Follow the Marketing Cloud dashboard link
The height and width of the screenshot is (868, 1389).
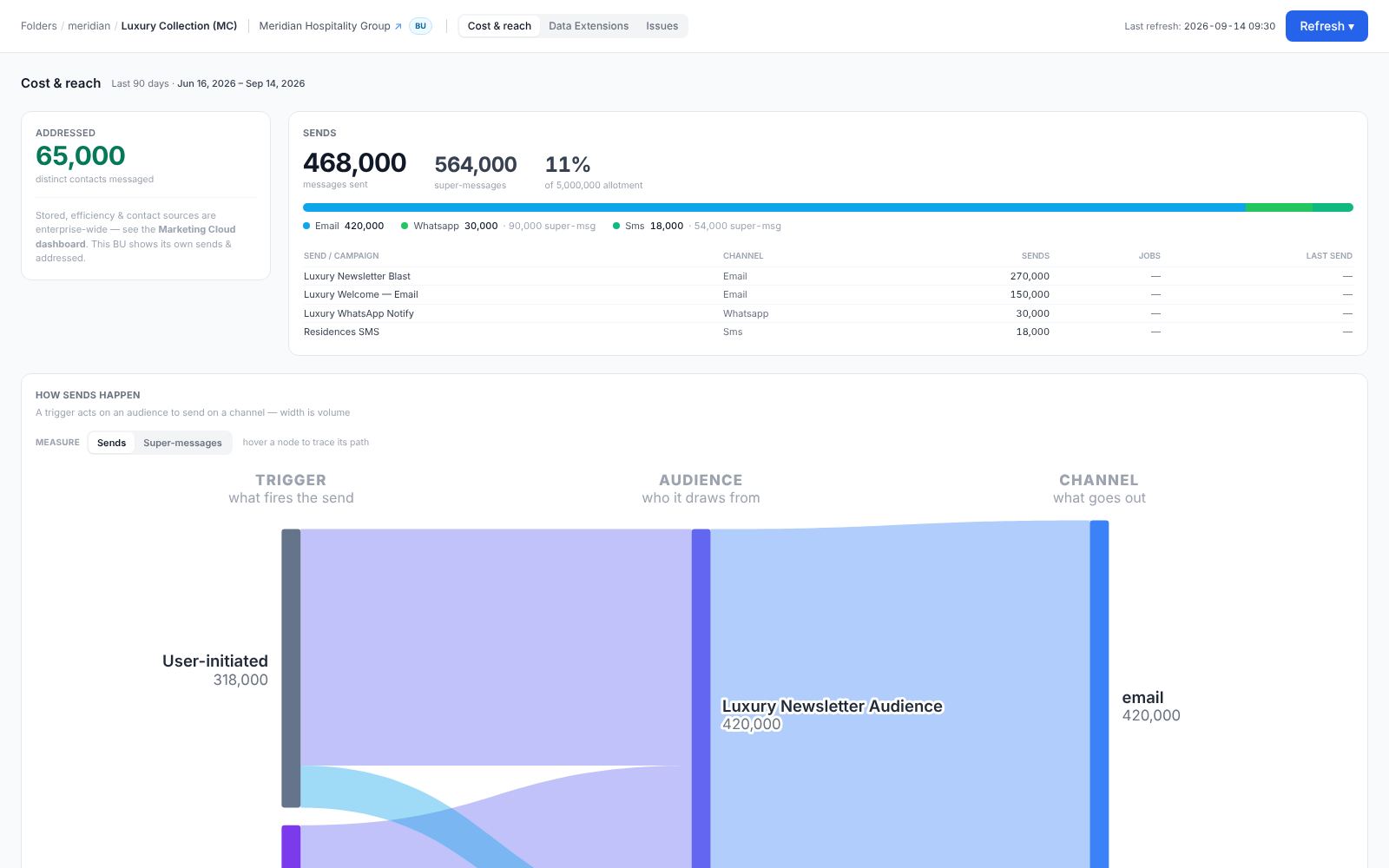click(135, 236)
